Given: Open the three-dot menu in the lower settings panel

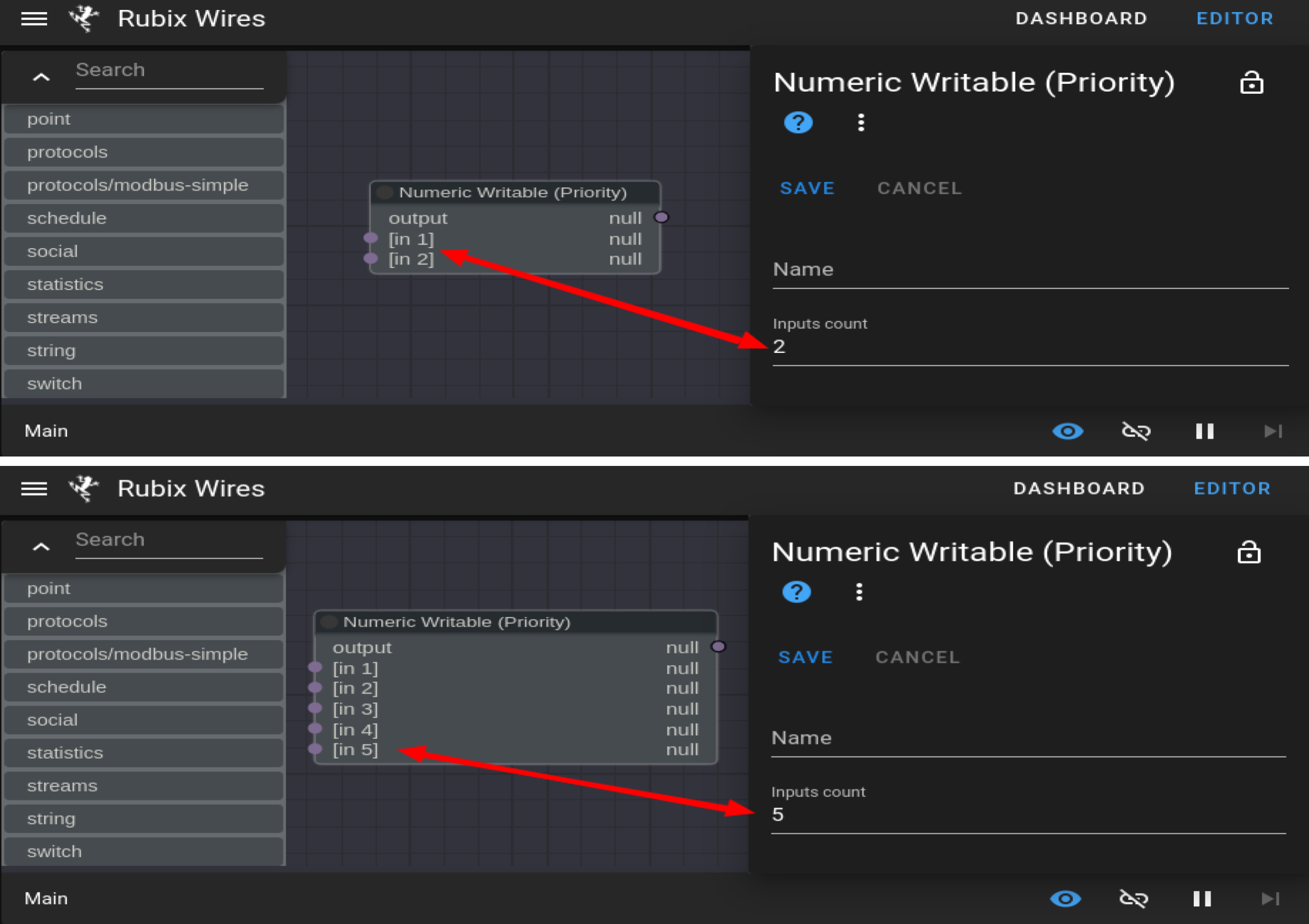Looking at the screenshot, I should (x=859, y=592).
